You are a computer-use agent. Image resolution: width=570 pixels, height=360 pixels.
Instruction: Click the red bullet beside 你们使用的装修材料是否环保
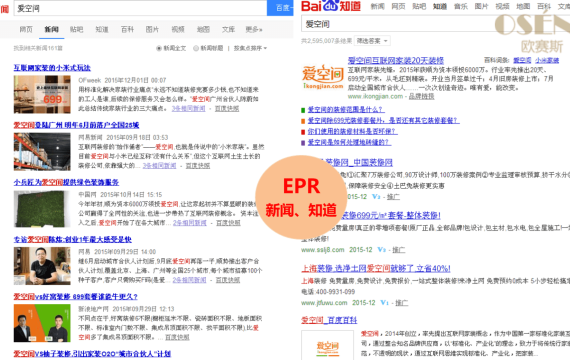tap(303, 132)
